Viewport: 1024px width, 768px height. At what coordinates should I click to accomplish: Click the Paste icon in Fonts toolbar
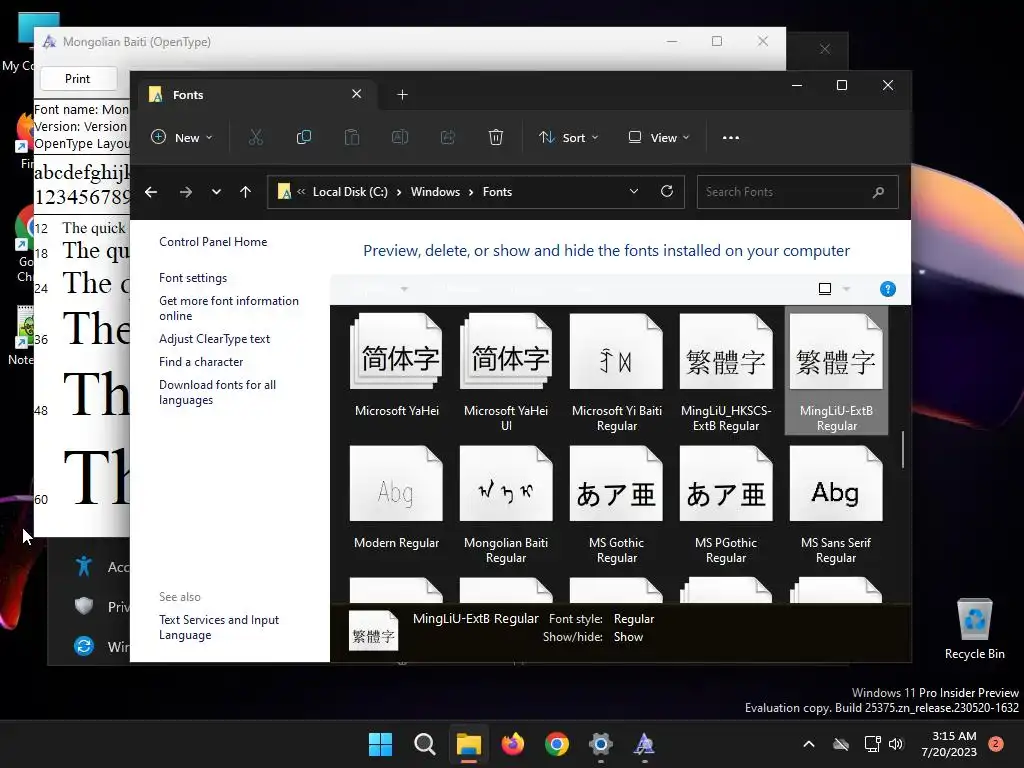pos(352,137)
